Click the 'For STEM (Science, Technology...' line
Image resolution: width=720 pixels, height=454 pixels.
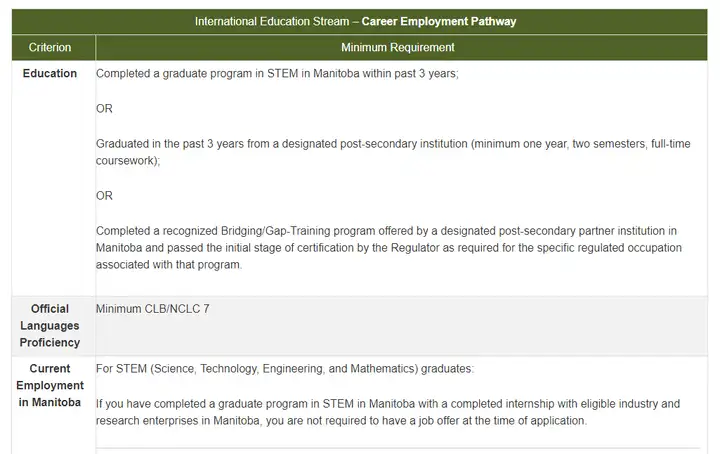click(x=285, y=369)
